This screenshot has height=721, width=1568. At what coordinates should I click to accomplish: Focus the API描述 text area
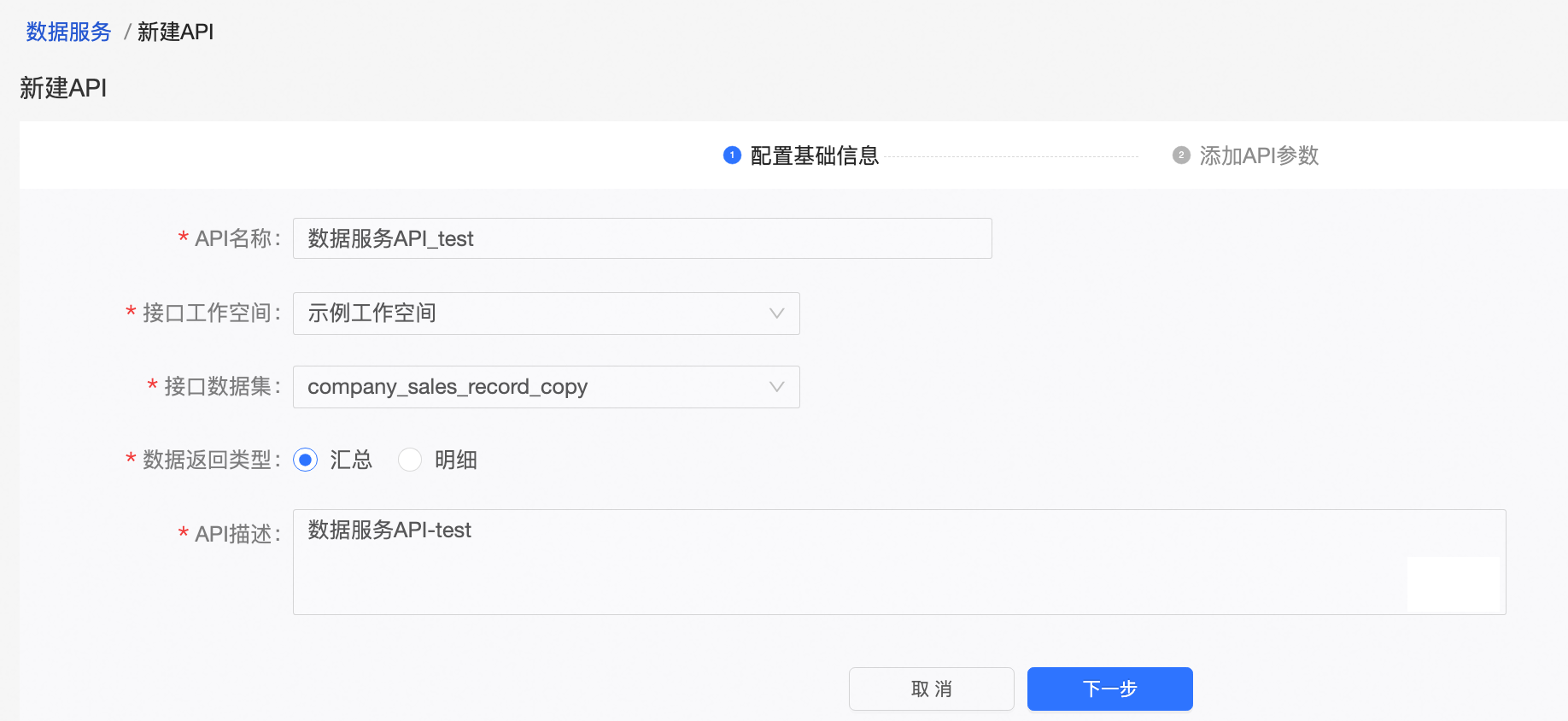(x=899, y=562)
